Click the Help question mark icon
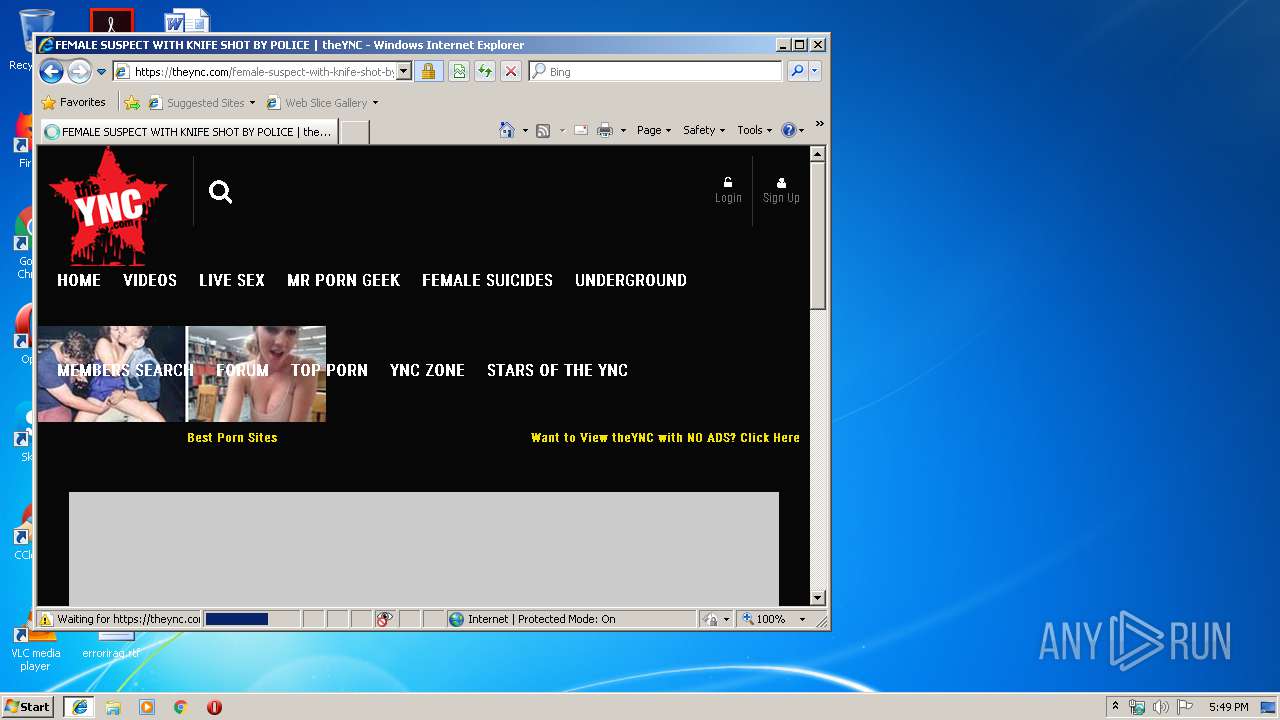1280x720 pixels. pyautogui.click(x=788, y=130)
